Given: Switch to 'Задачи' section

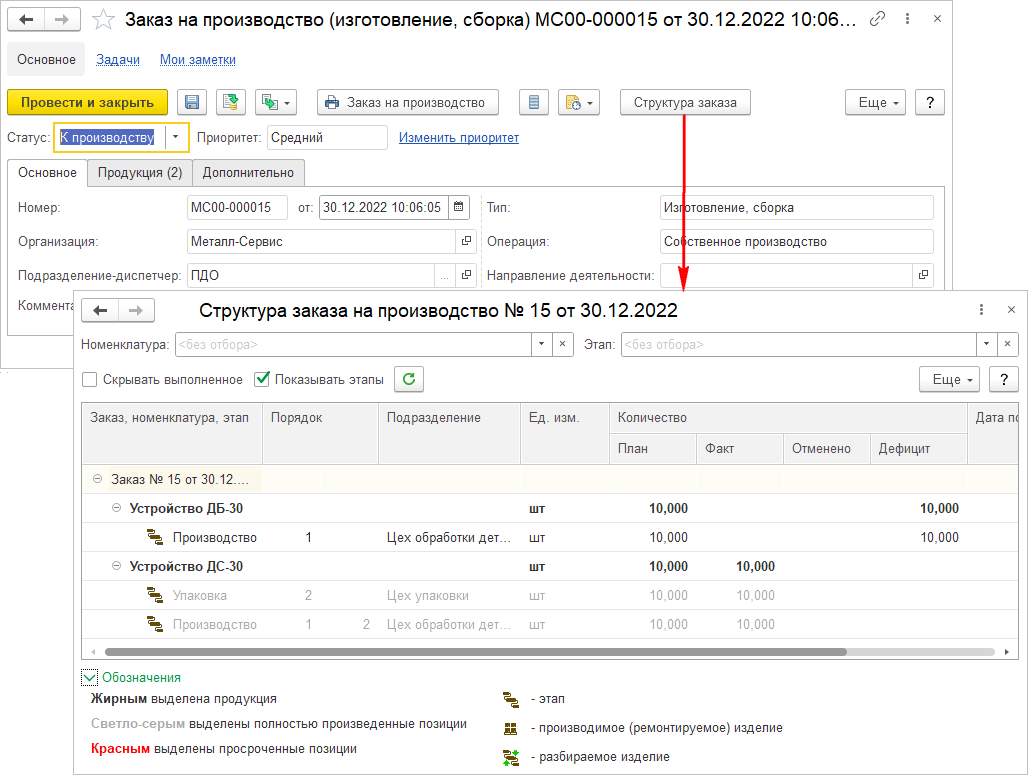Looking at the screenshot, I should (x=118, y=60).
